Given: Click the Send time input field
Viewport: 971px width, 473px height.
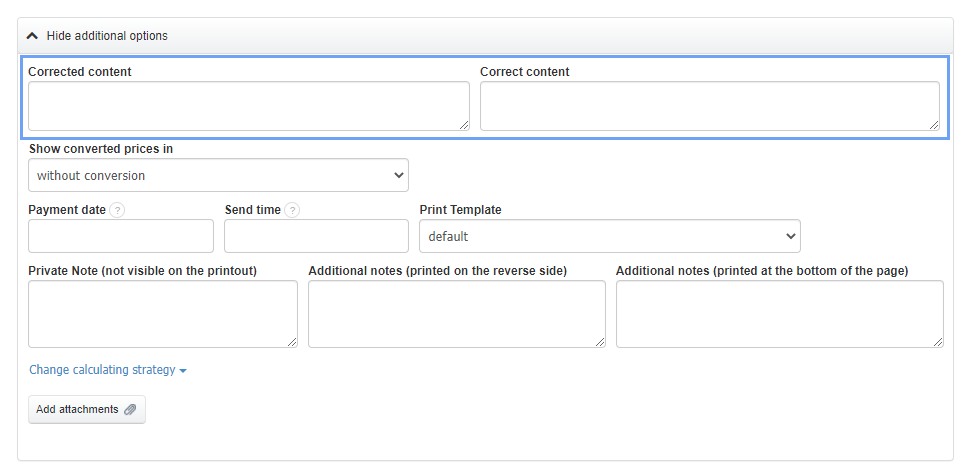Looking at the screenshot, I should (x=316, y=236).
